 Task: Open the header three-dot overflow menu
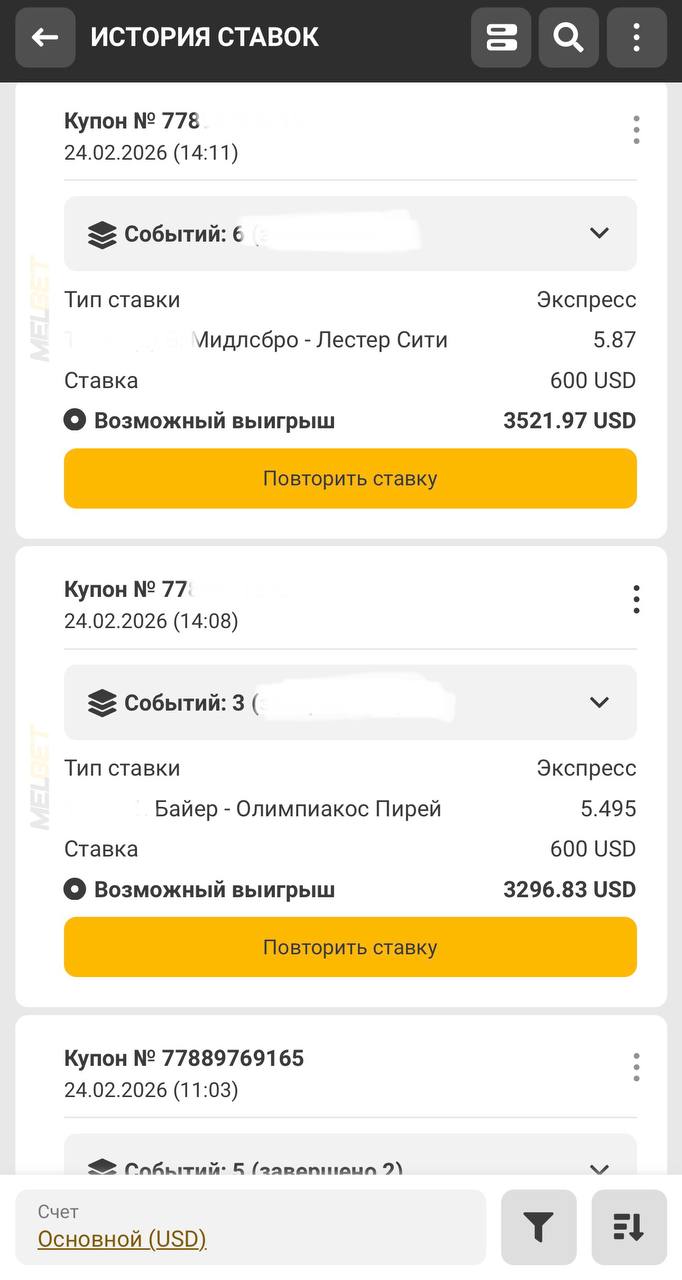[636, 38]
